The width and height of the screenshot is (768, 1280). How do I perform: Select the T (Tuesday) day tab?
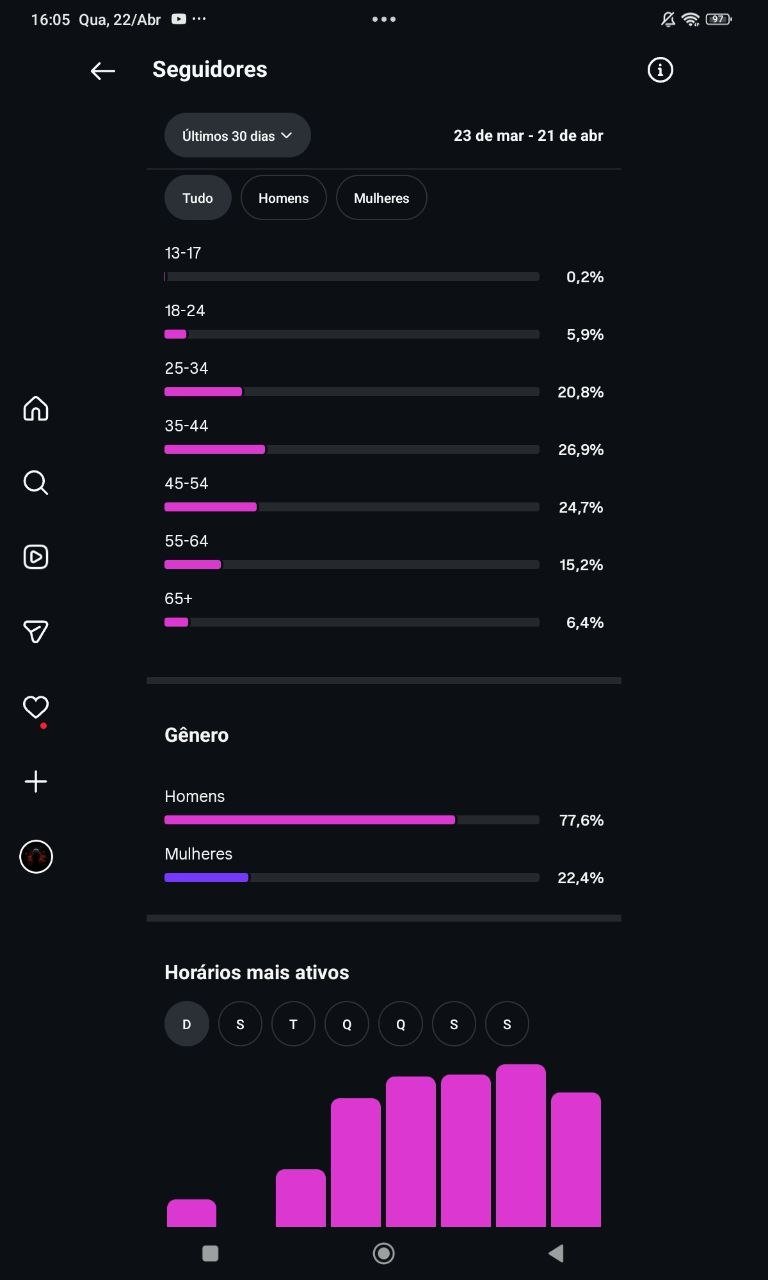293,1024
